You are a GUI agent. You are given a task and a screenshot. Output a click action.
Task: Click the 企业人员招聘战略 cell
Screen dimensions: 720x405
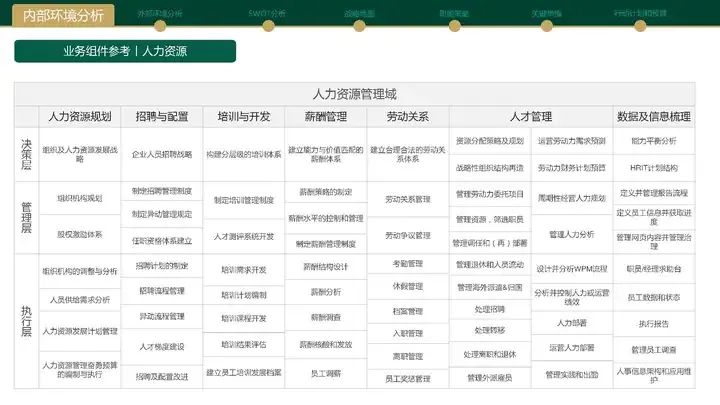tap(162, 155)
